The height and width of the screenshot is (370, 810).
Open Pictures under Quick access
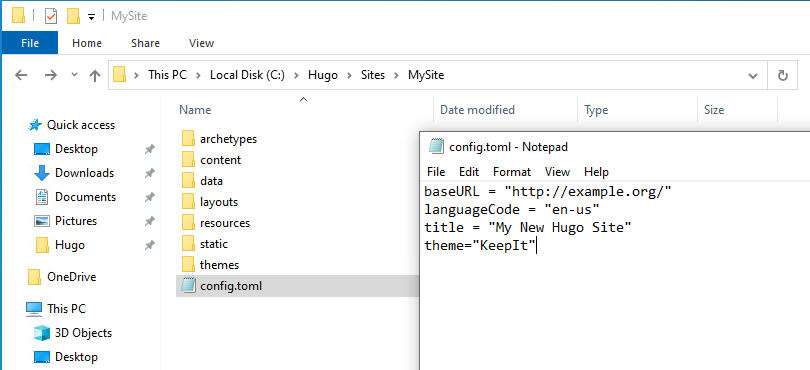click(76, 221)
